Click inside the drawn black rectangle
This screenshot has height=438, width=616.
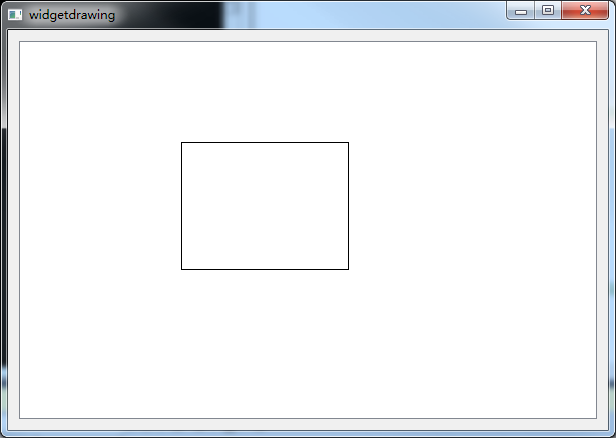tap(265, 206)
